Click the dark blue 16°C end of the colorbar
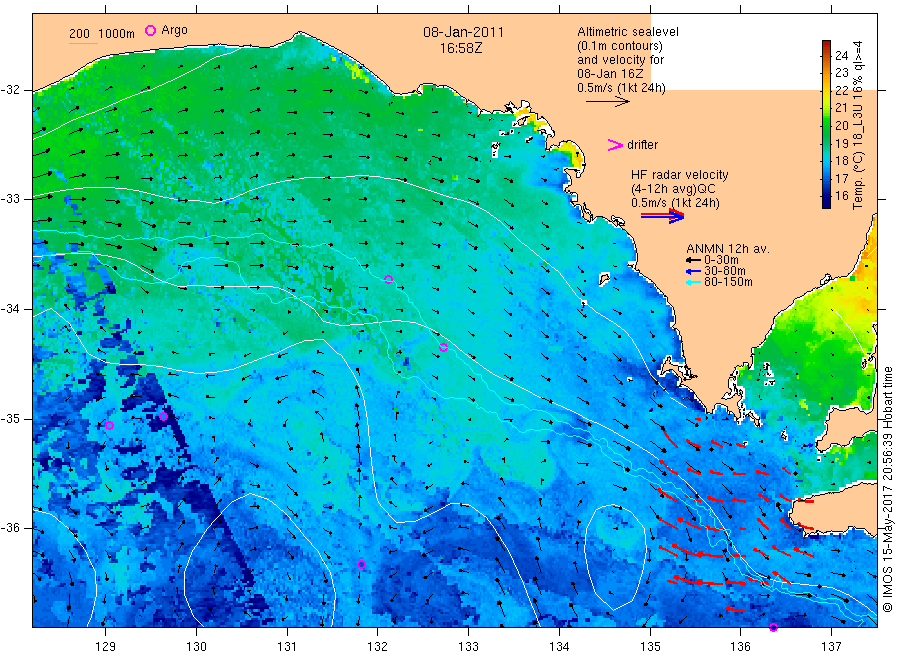Viewport: 900px width, 660px height. [826, 201]
